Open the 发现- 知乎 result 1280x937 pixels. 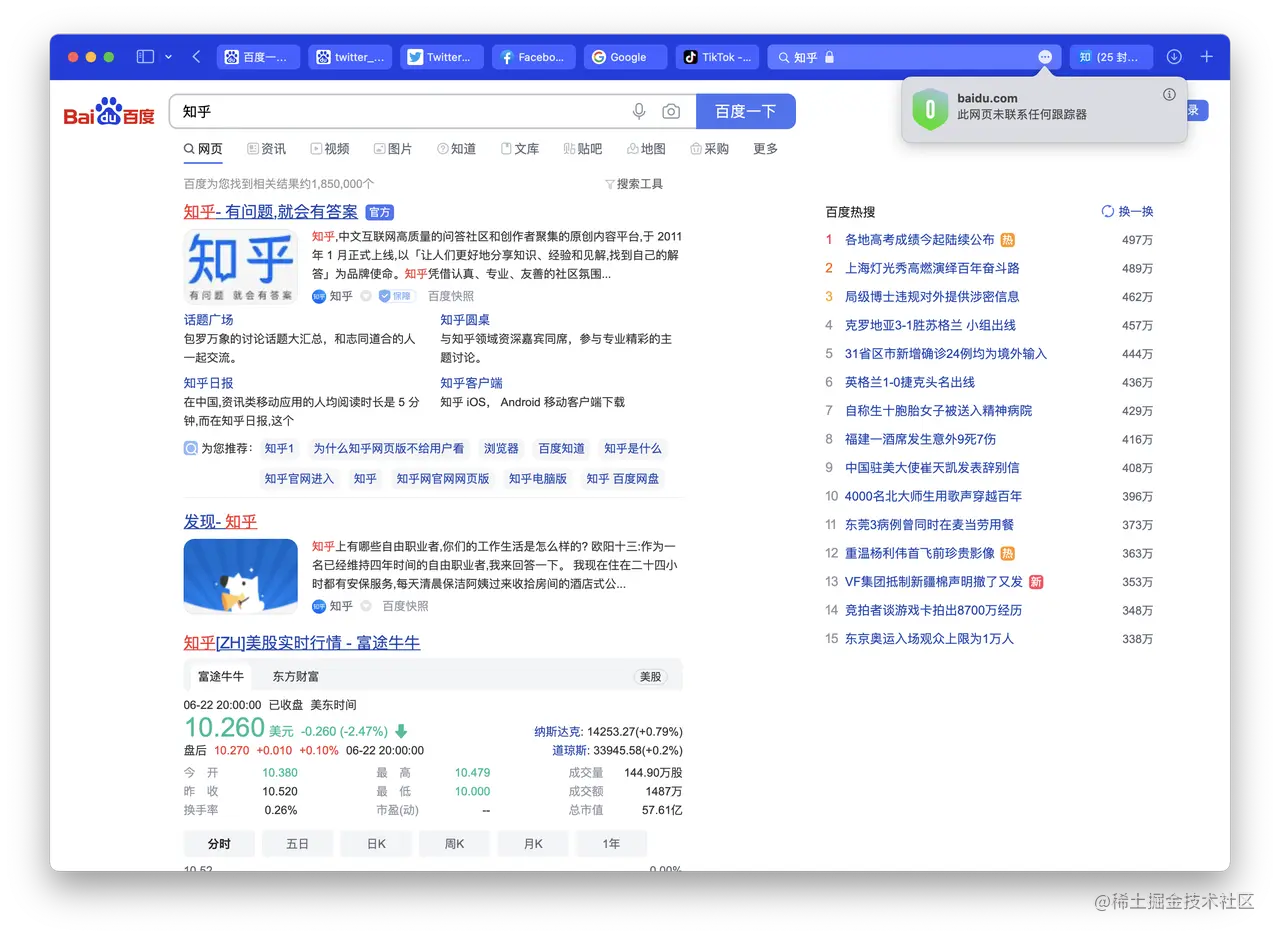(221, 522)
